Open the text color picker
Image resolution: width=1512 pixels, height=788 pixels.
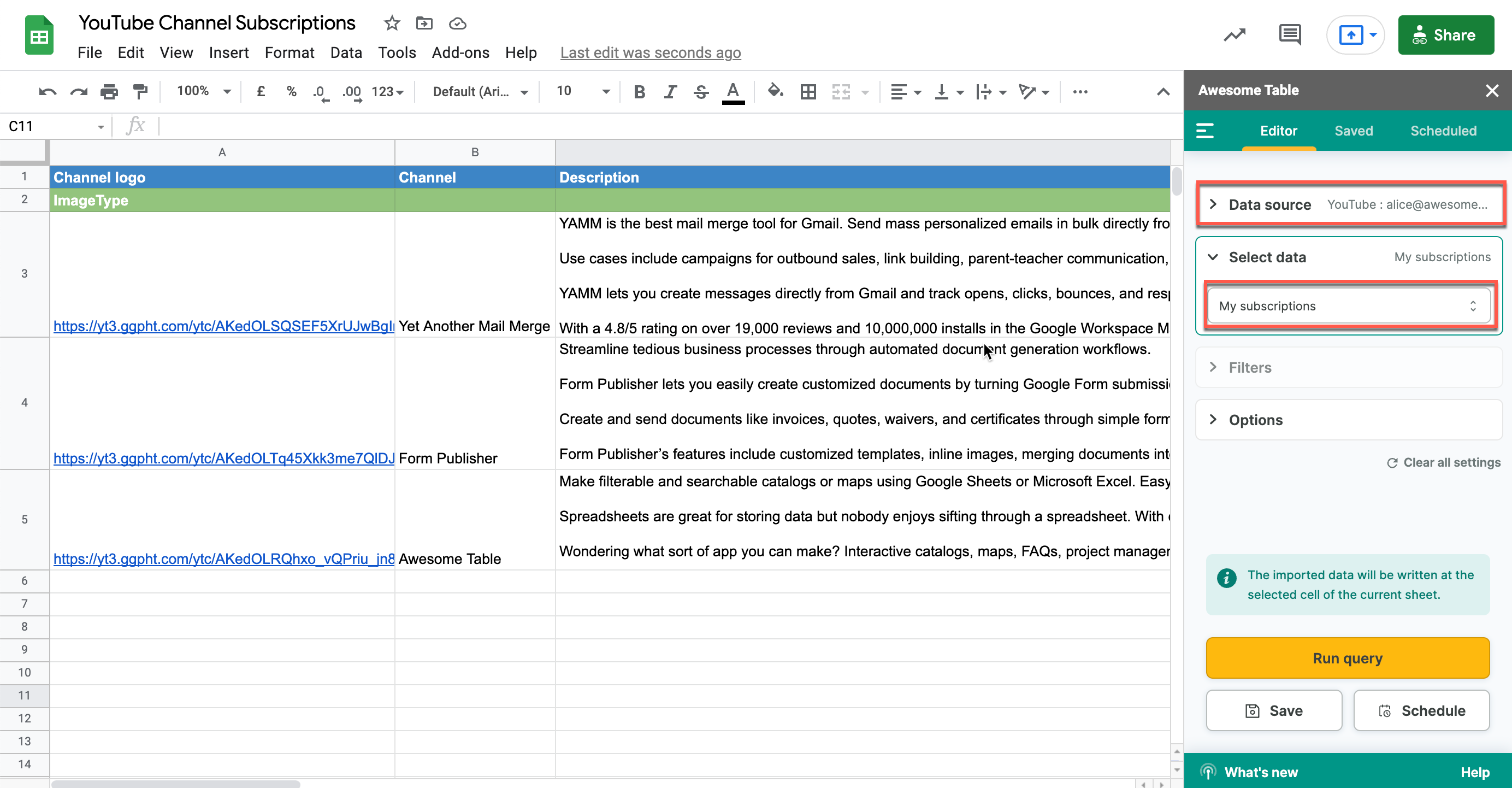click(x=733, y=92)
